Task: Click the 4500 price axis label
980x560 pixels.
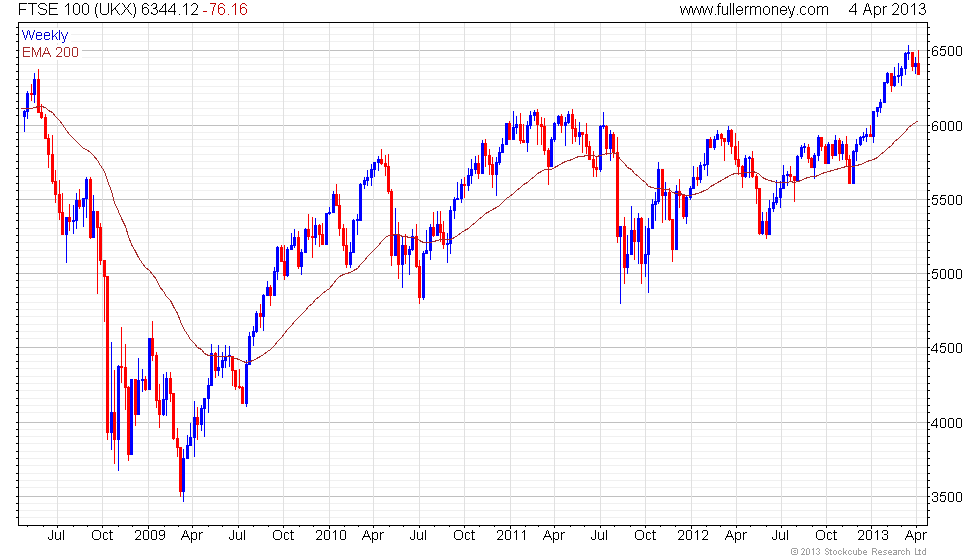Action: pos(946,348)
